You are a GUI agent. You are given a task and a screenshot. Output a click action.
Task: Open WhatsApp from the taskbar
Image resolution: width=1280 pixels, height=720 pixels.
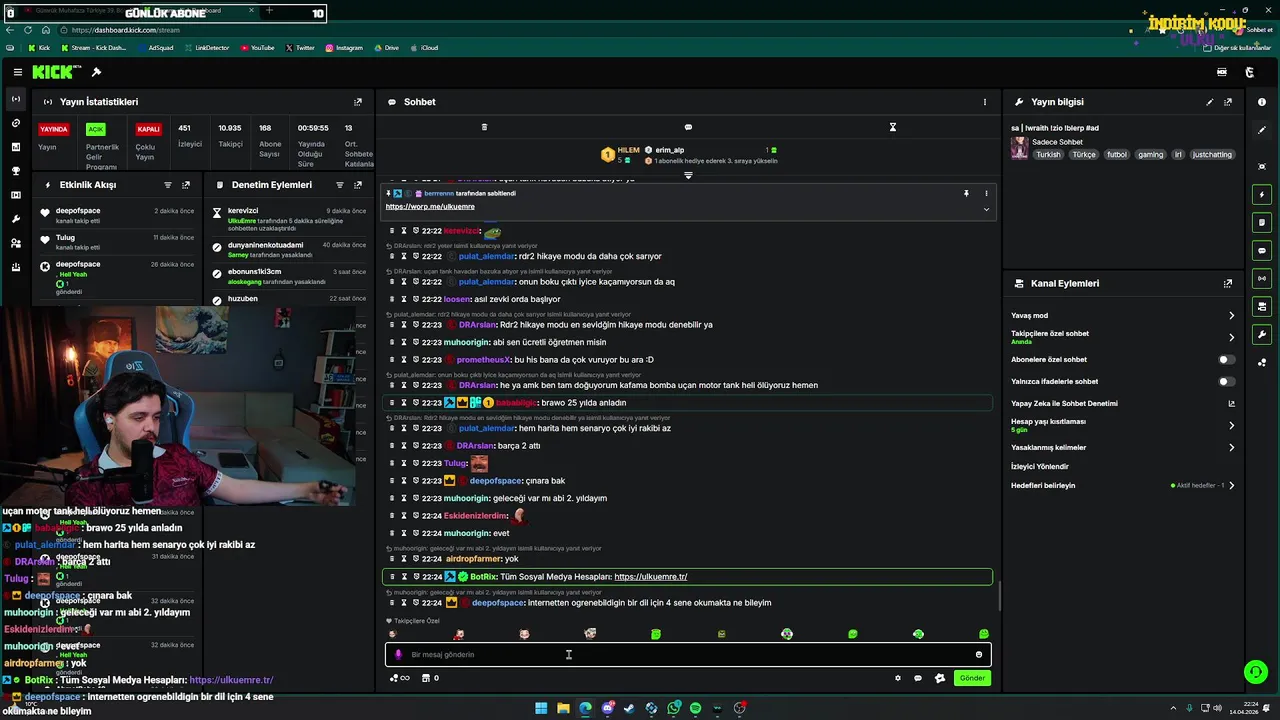click(x=674, y=708)
